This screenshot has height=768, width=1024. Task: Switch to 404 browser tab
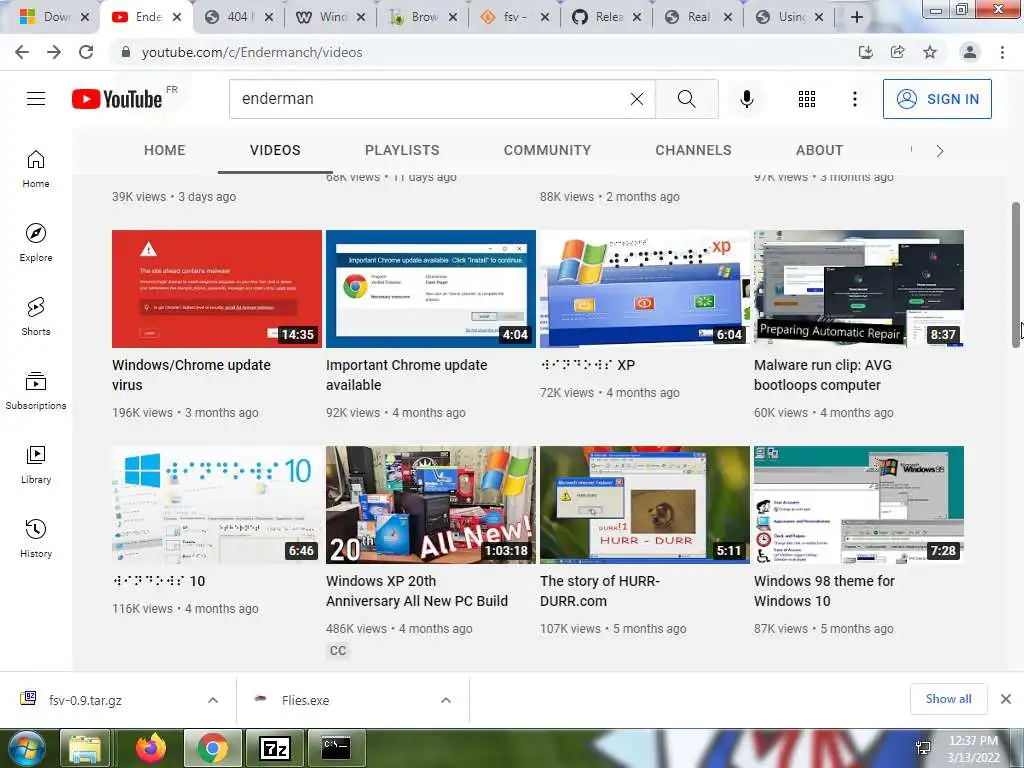(x=237, y=17)
